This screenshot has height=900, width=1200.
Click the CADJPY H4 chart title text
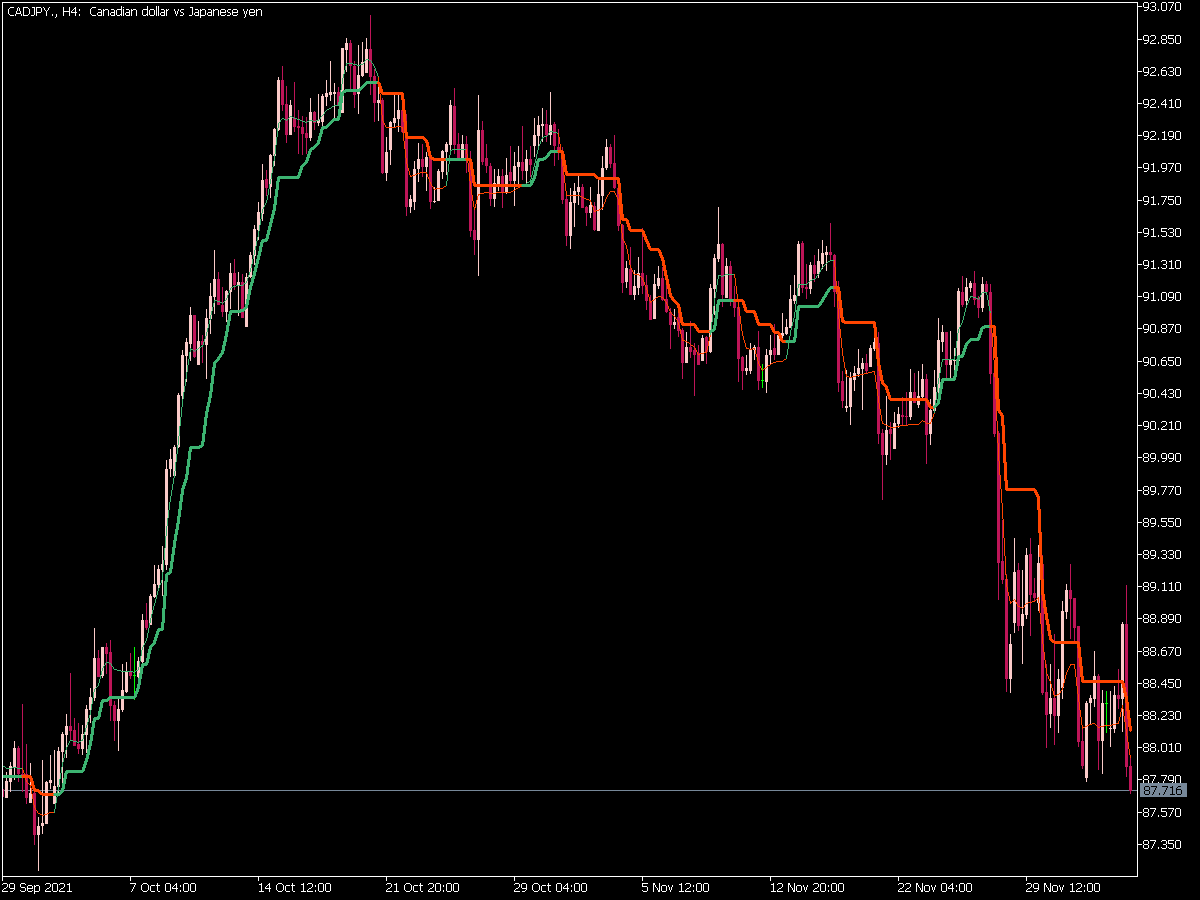(x=135, y=11)
